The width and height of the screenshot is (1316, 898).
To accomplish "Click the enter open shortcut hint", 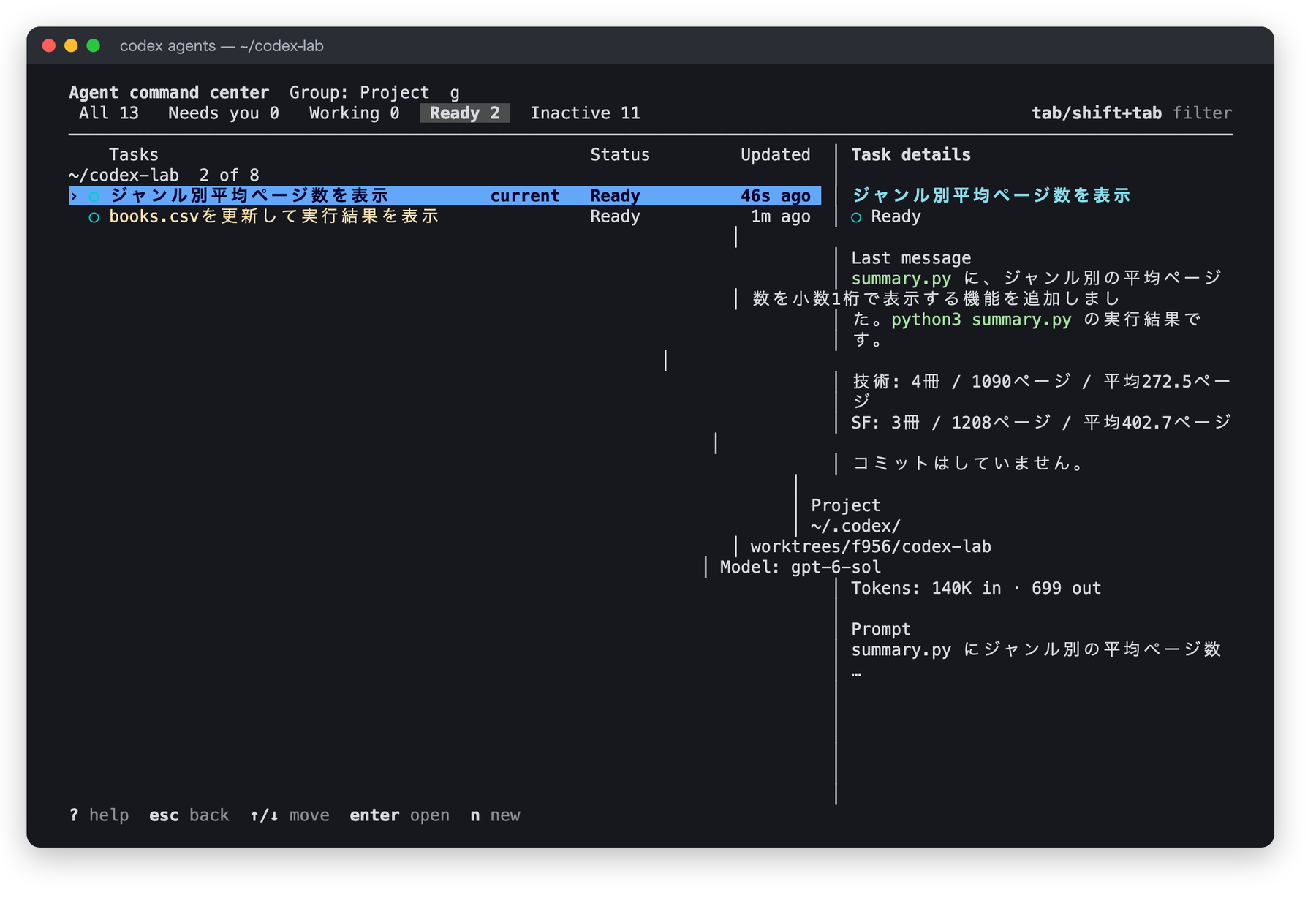I will 399,815.
